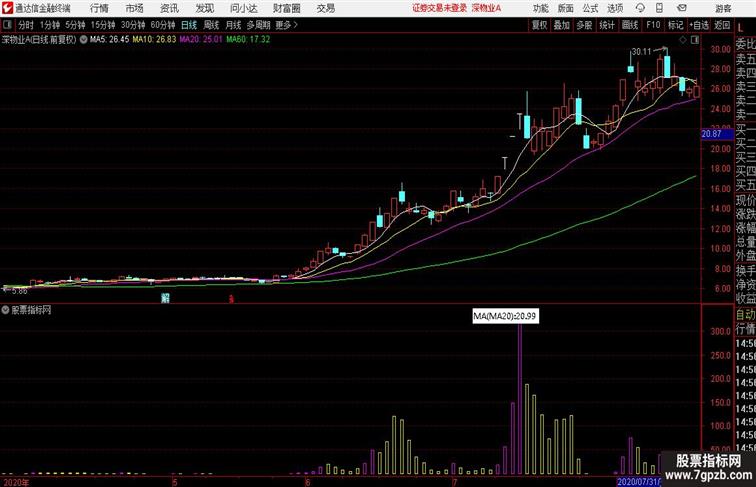Click the 多股 toolbar button
756x487 pixels.
click(584, 25)
